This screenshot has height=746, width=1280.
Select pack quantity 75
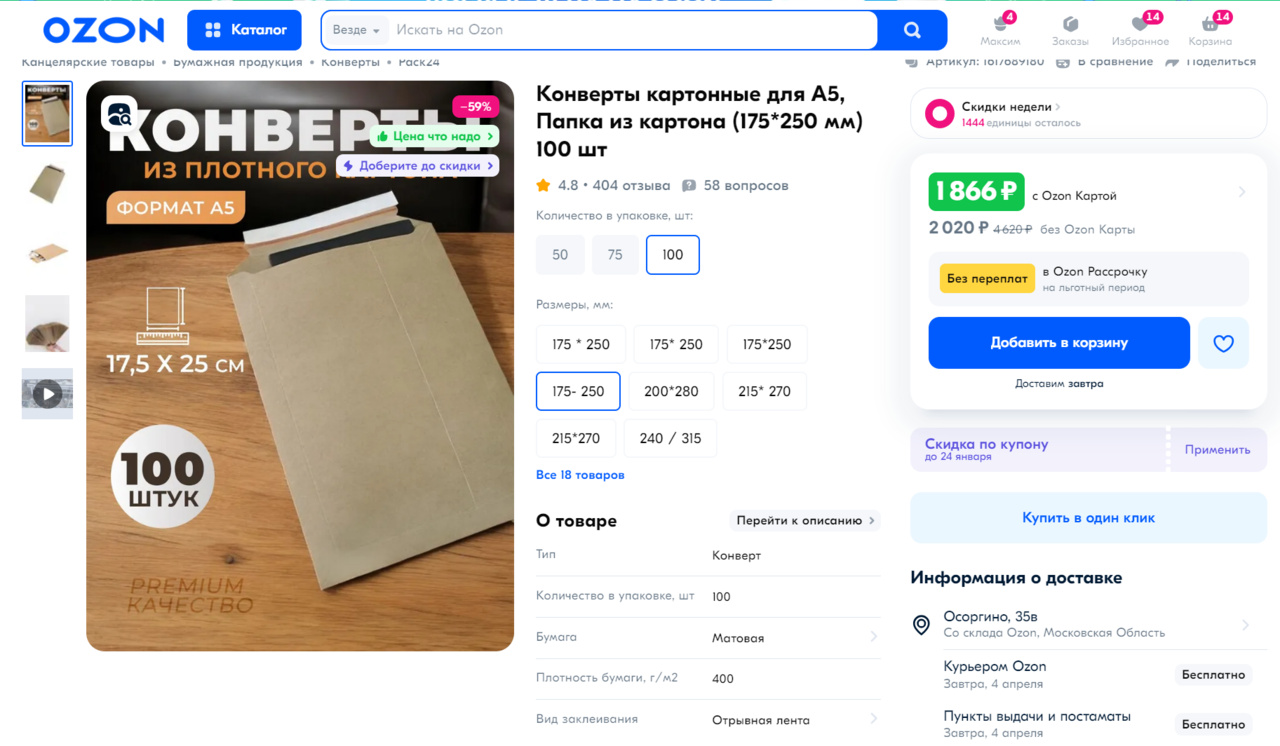615,255
